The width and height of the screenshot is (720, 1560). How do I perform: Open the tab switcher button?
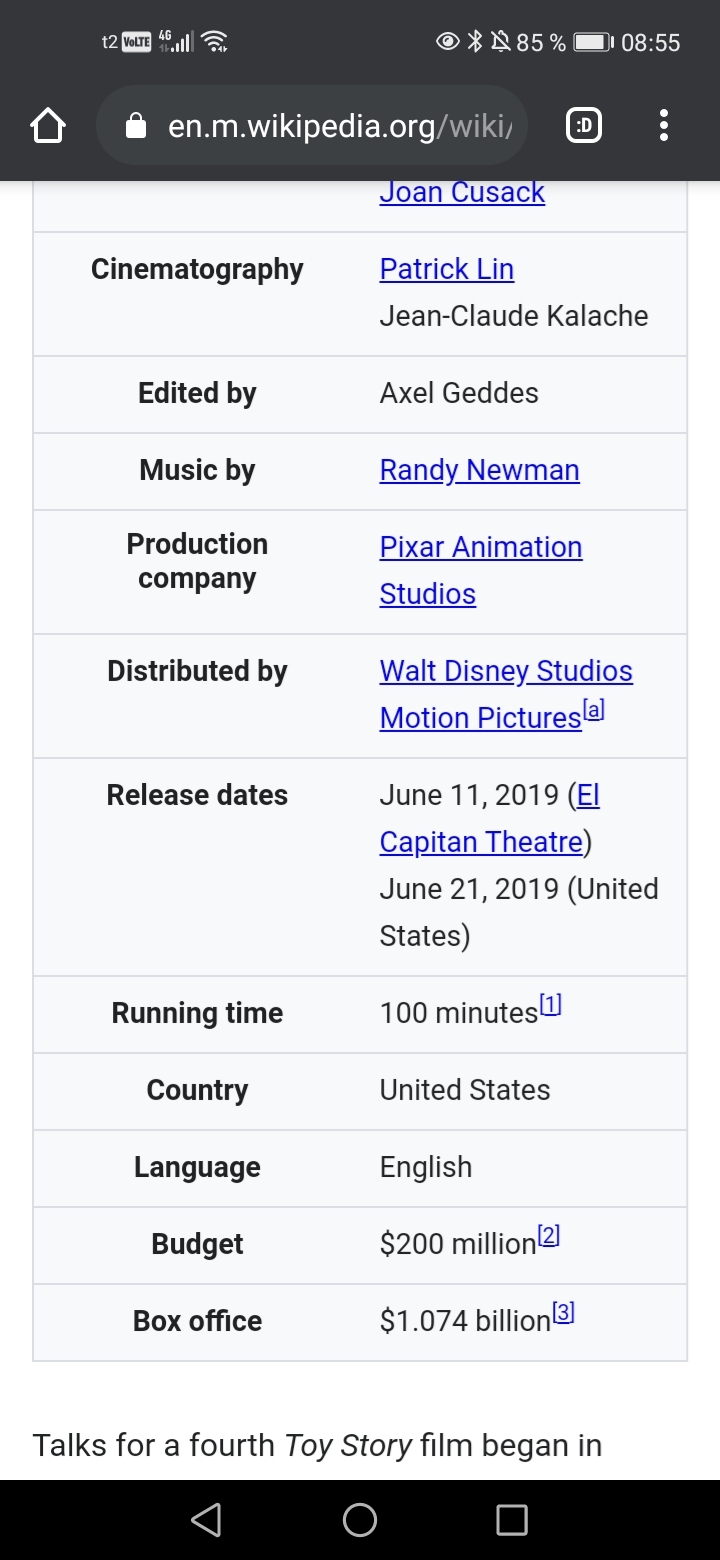[x=584, y=126]
